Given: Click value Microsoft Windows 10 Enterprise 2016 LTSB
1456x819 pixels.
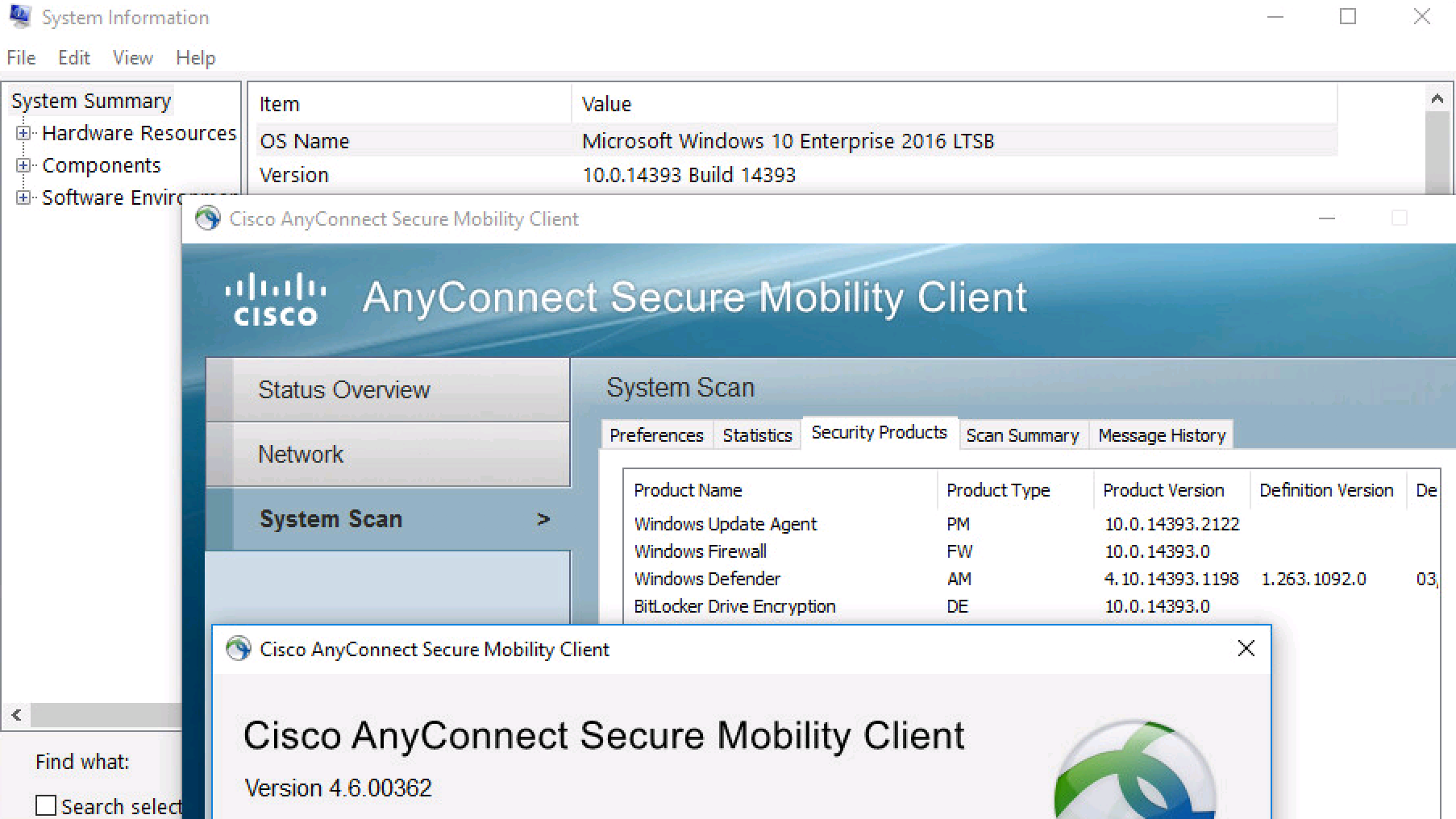Looking at the screenshot, I should 788,141.
